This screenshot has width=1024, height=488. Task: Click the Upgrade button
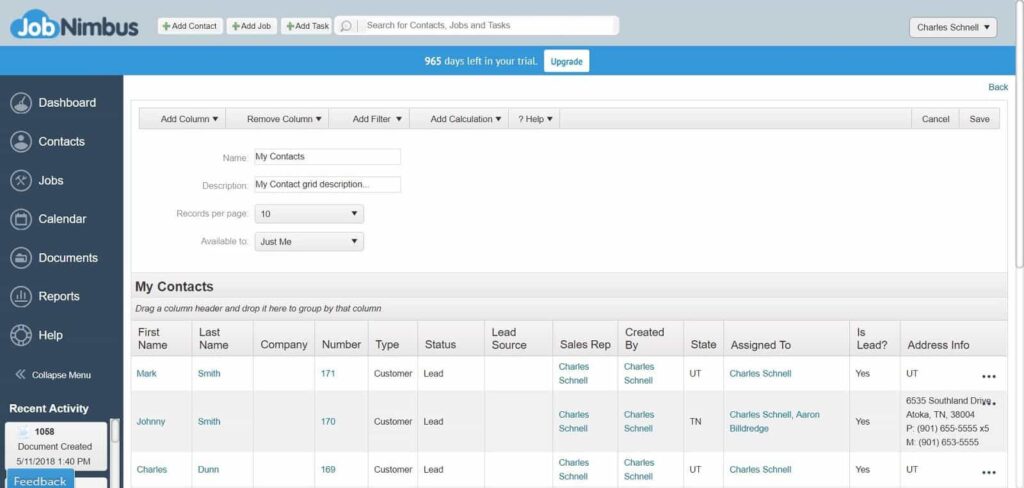(566, 61)
